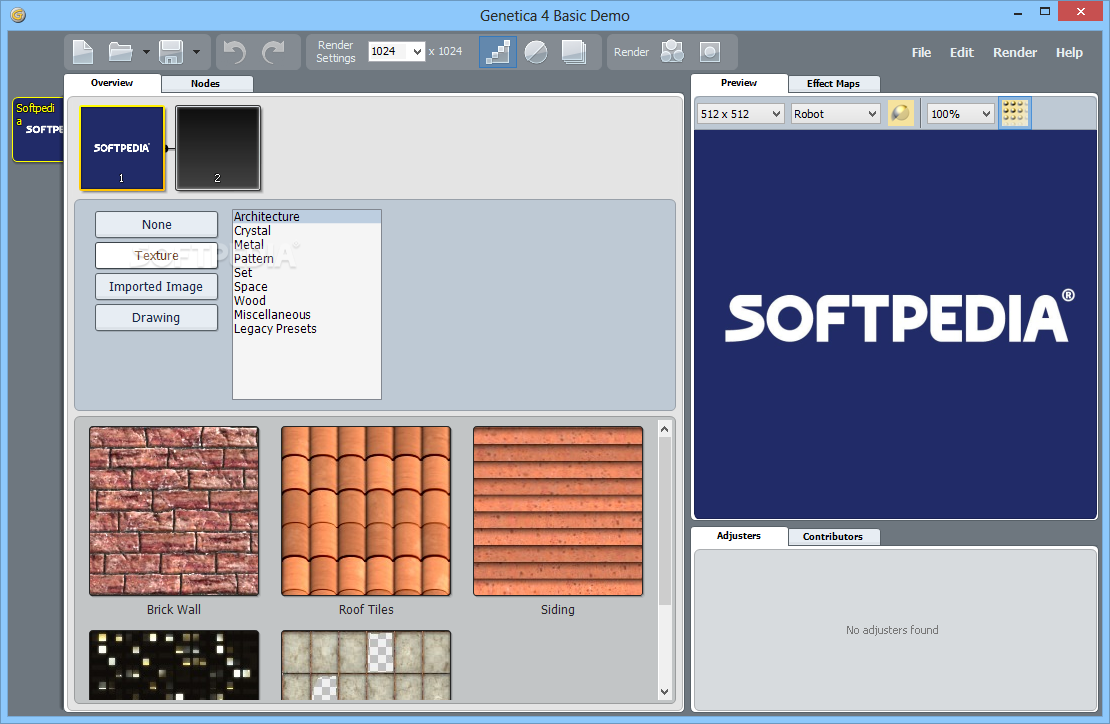
Task: Choose the stone tiles texture preset
Action: click(366, 665)
